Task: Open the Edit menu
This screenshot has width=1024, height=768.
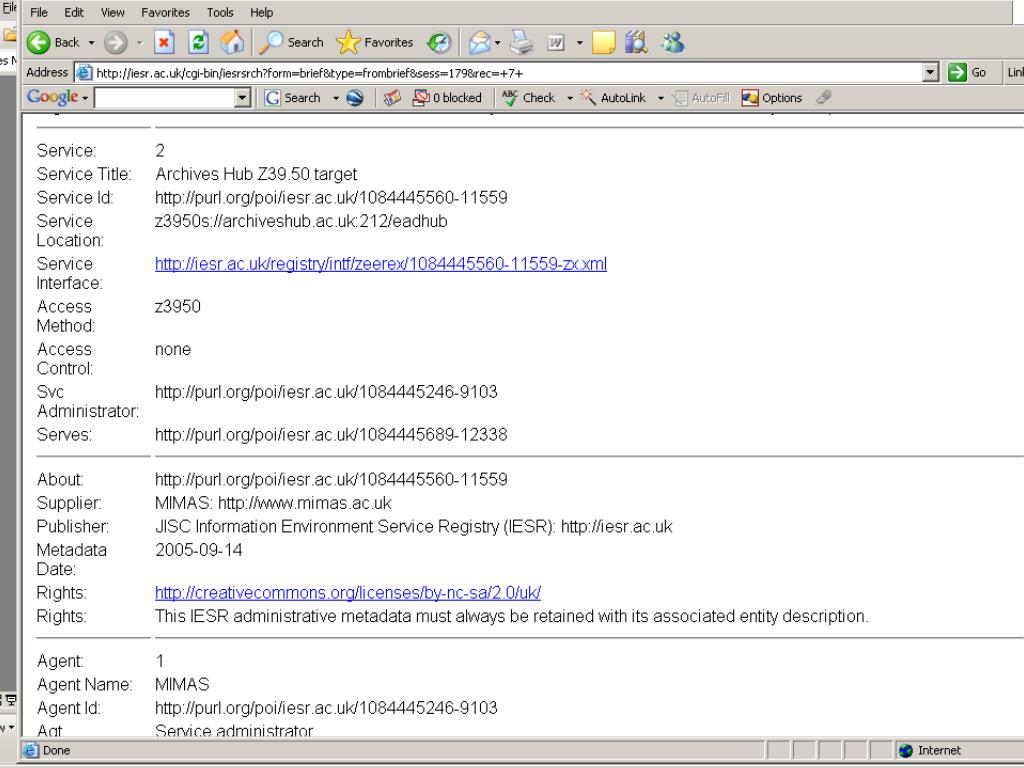Action: (x=74, y=12)
